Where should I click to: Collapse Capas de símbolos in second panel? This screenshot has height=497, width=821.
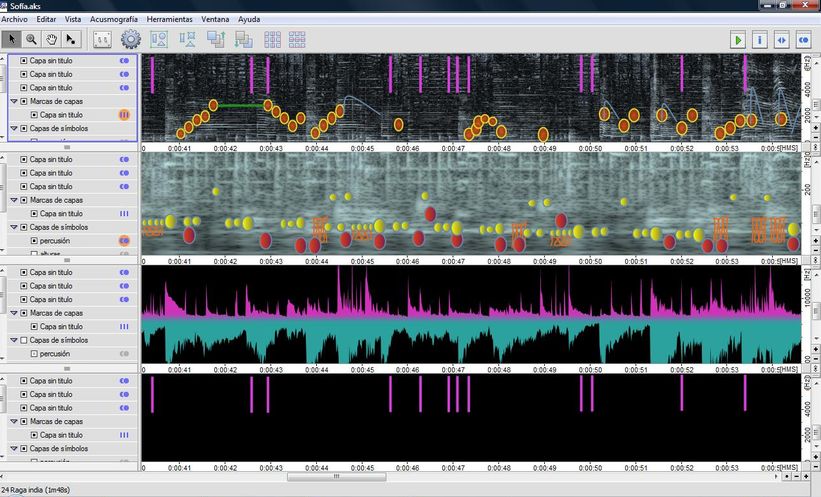click(14, 227)
